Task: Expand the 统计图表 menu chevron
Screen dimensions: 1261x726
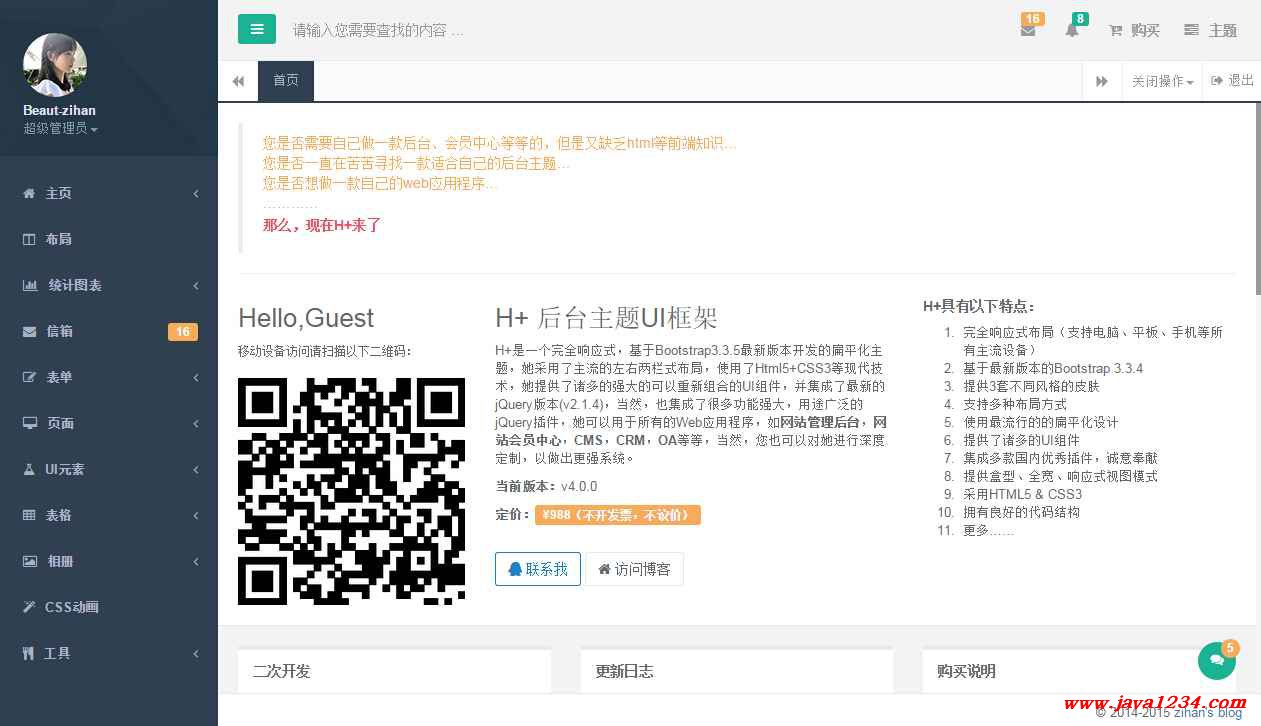Action: 196,285
